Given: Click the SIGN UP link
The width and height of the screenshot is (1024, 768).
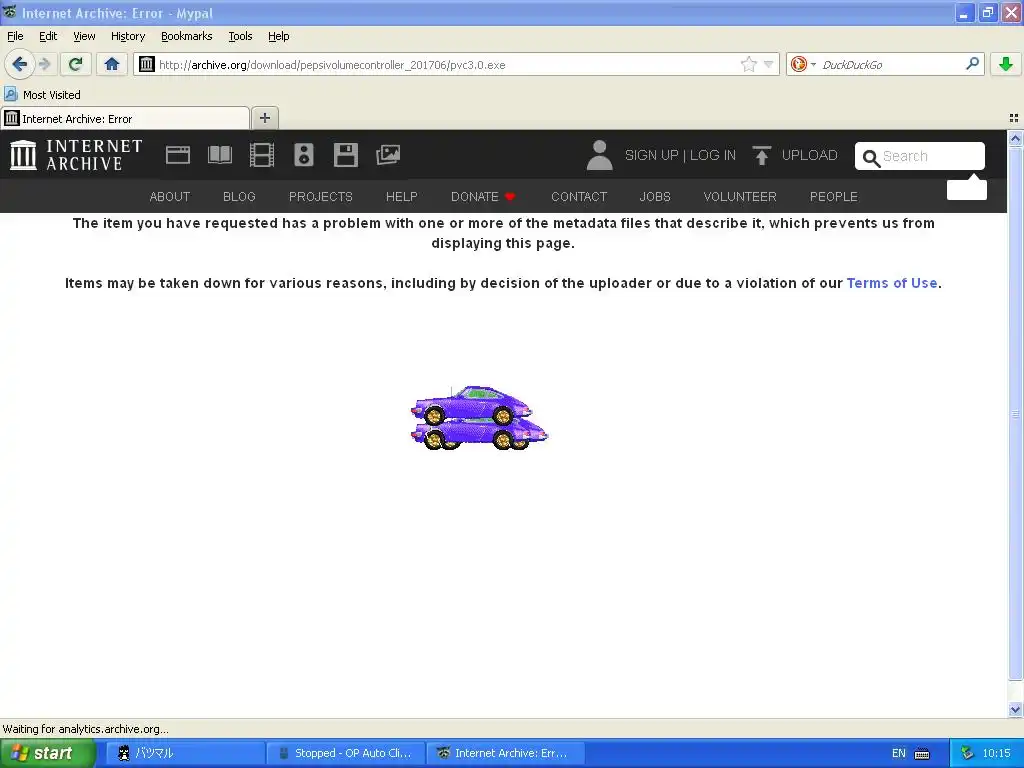Looking at the screenshot, I should 651,155.
